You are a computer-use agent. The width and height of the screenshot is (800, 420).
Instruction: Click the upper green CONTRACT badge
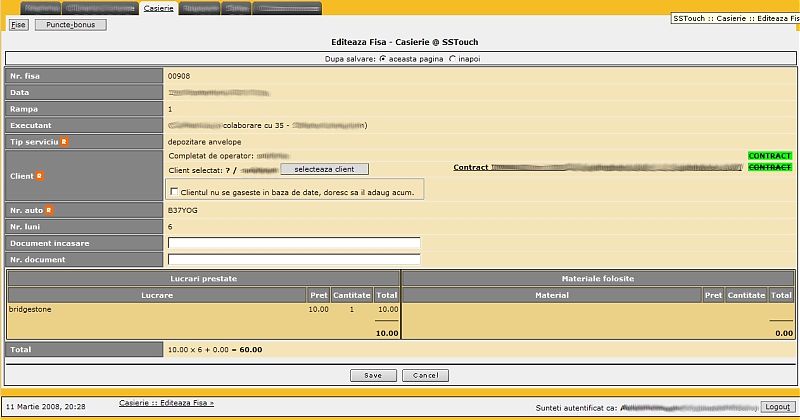click(770, 156)
